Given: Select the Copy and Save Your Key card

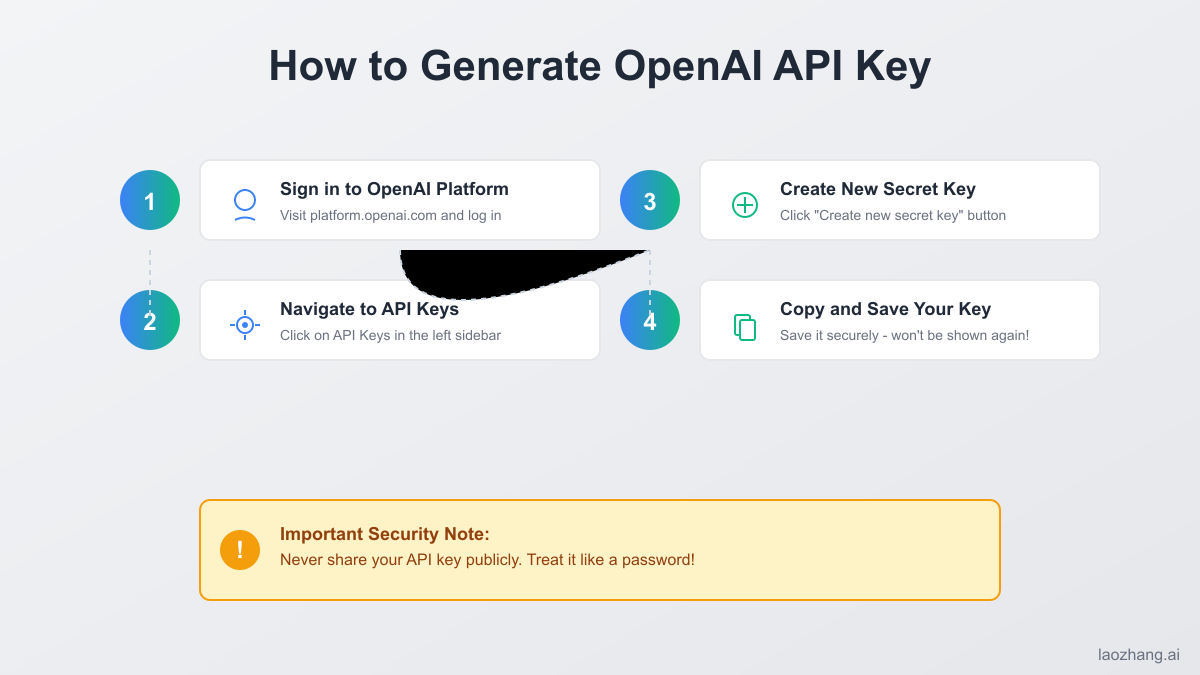Looking at the screenshot, I should (899, 320).
